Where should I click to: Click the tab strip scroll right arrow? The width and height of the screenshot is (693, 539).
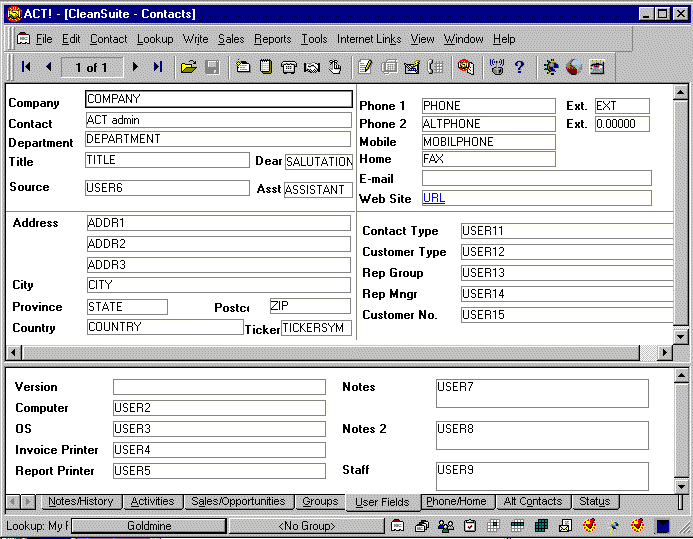(x=28, y=501)
